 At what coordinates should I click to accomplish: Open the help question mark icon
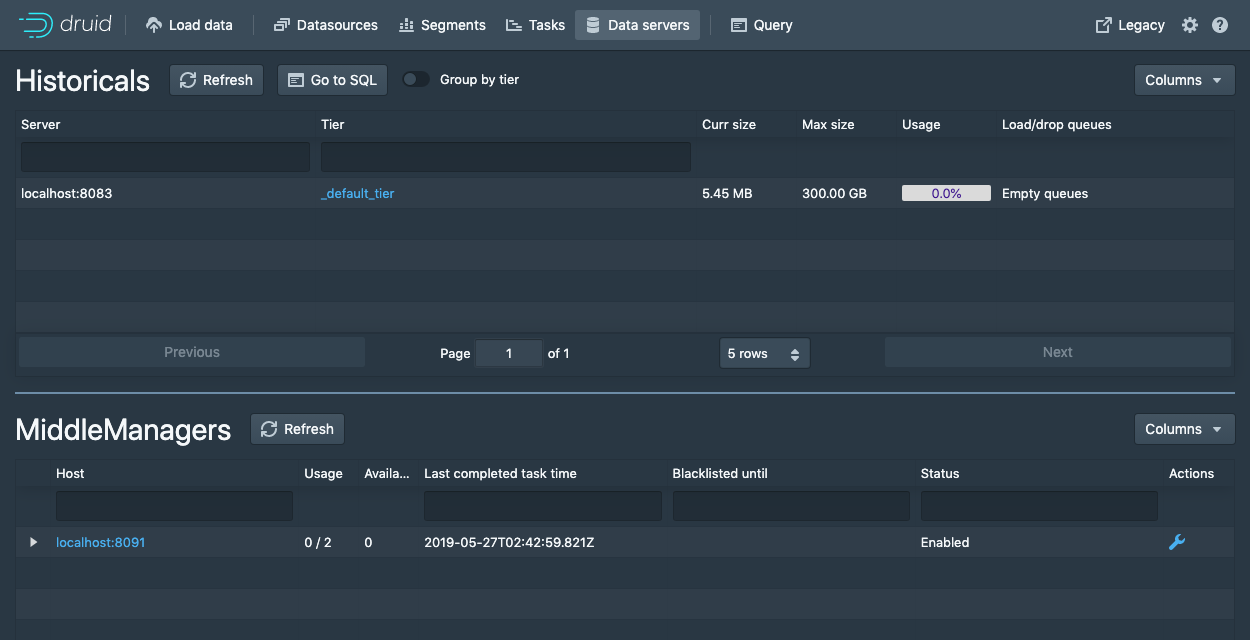tap(1220, 25)
